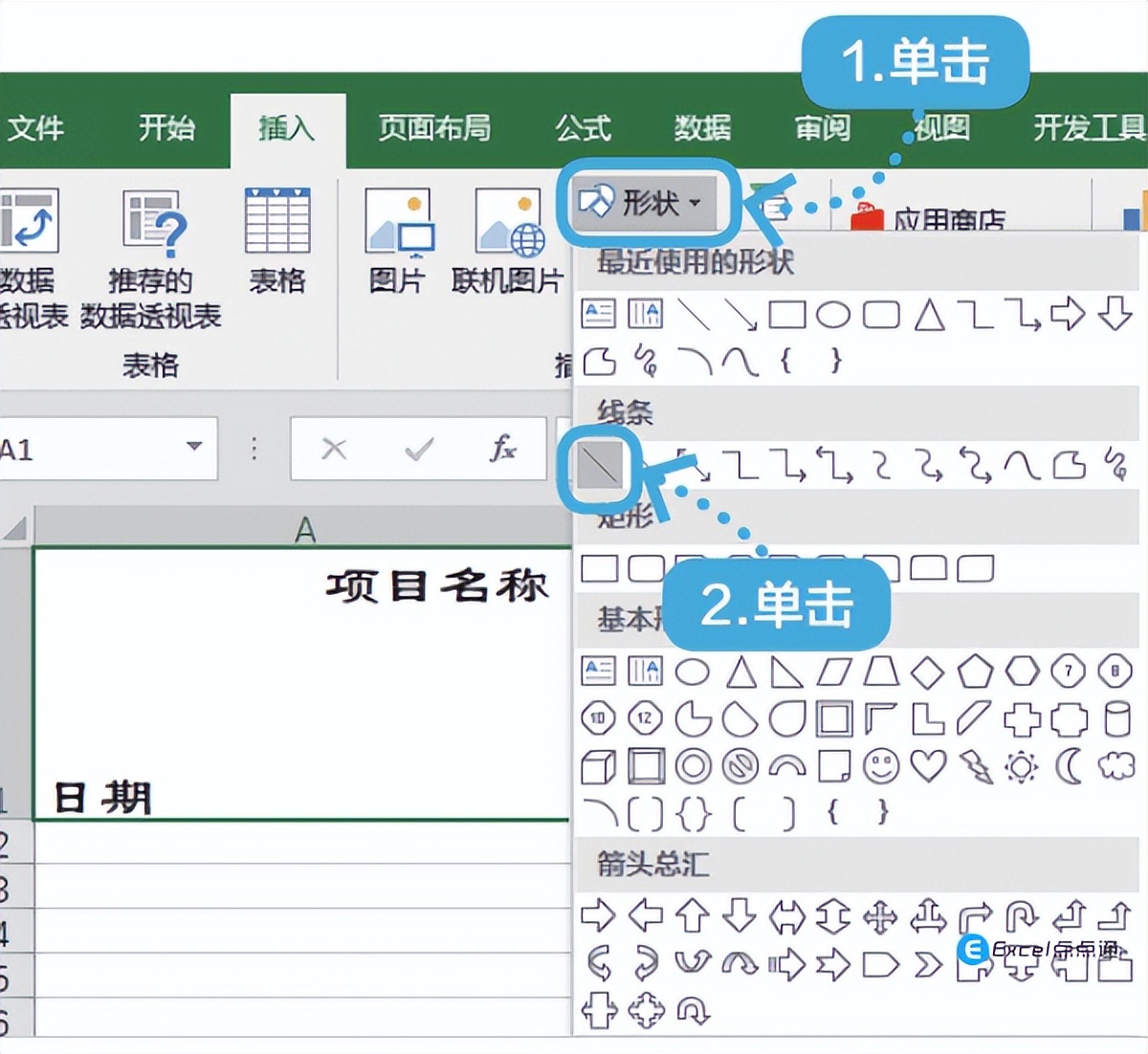This screenshot has width=1148, height=1054.
Task: Select the heart shape in basic shapes
Action: pyautogui.click(x=927, y=764)
